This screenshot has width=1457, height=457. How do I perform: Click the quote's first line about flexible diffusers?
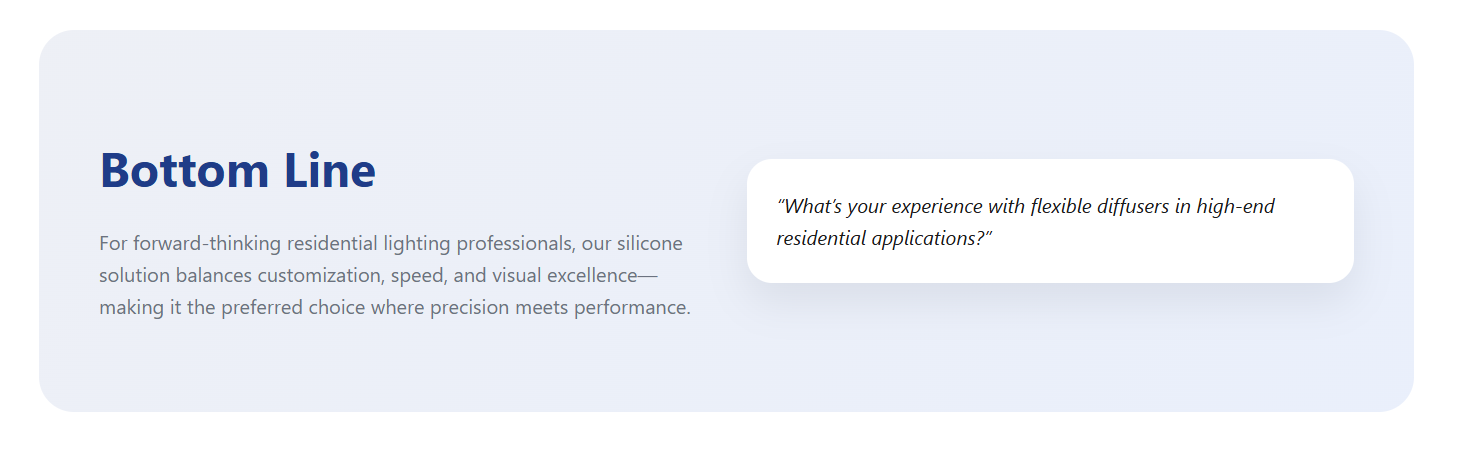point(1026,207)
